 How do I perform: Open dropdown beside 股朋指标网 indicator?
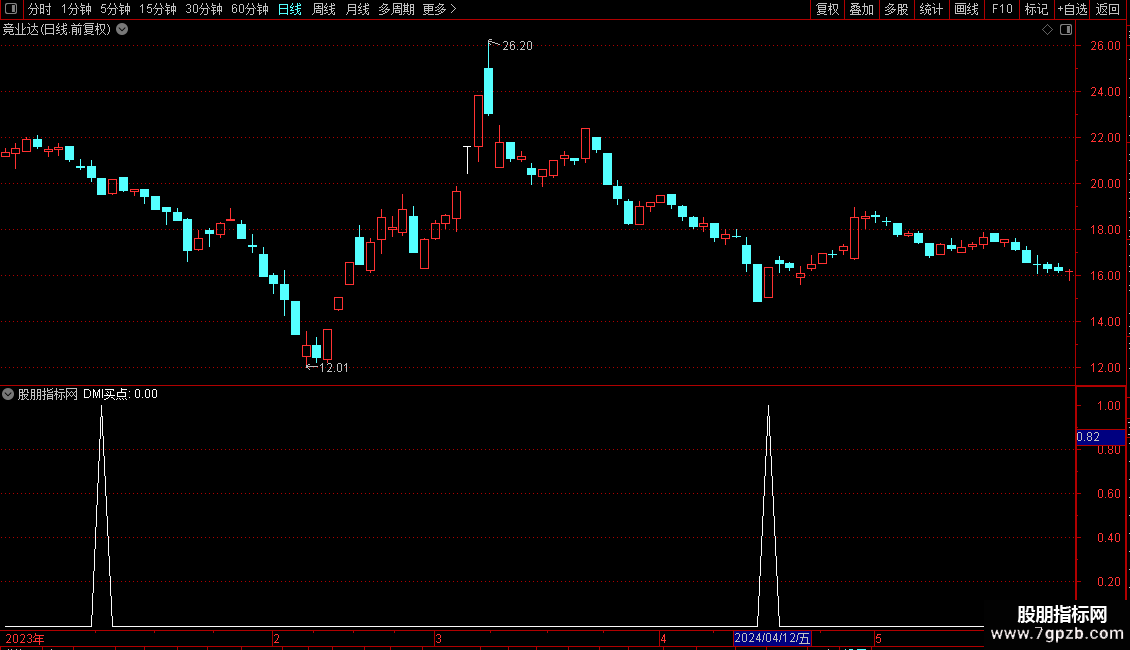(x=8, y=394)
